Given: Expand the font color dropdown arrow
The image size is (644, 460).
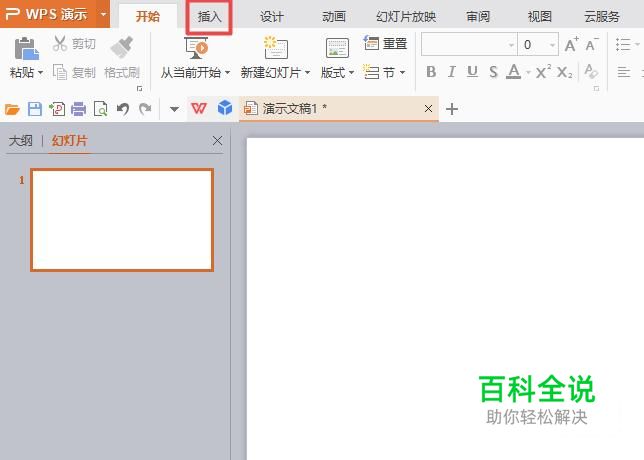Looking at the screenshot, I should [528, 73].
